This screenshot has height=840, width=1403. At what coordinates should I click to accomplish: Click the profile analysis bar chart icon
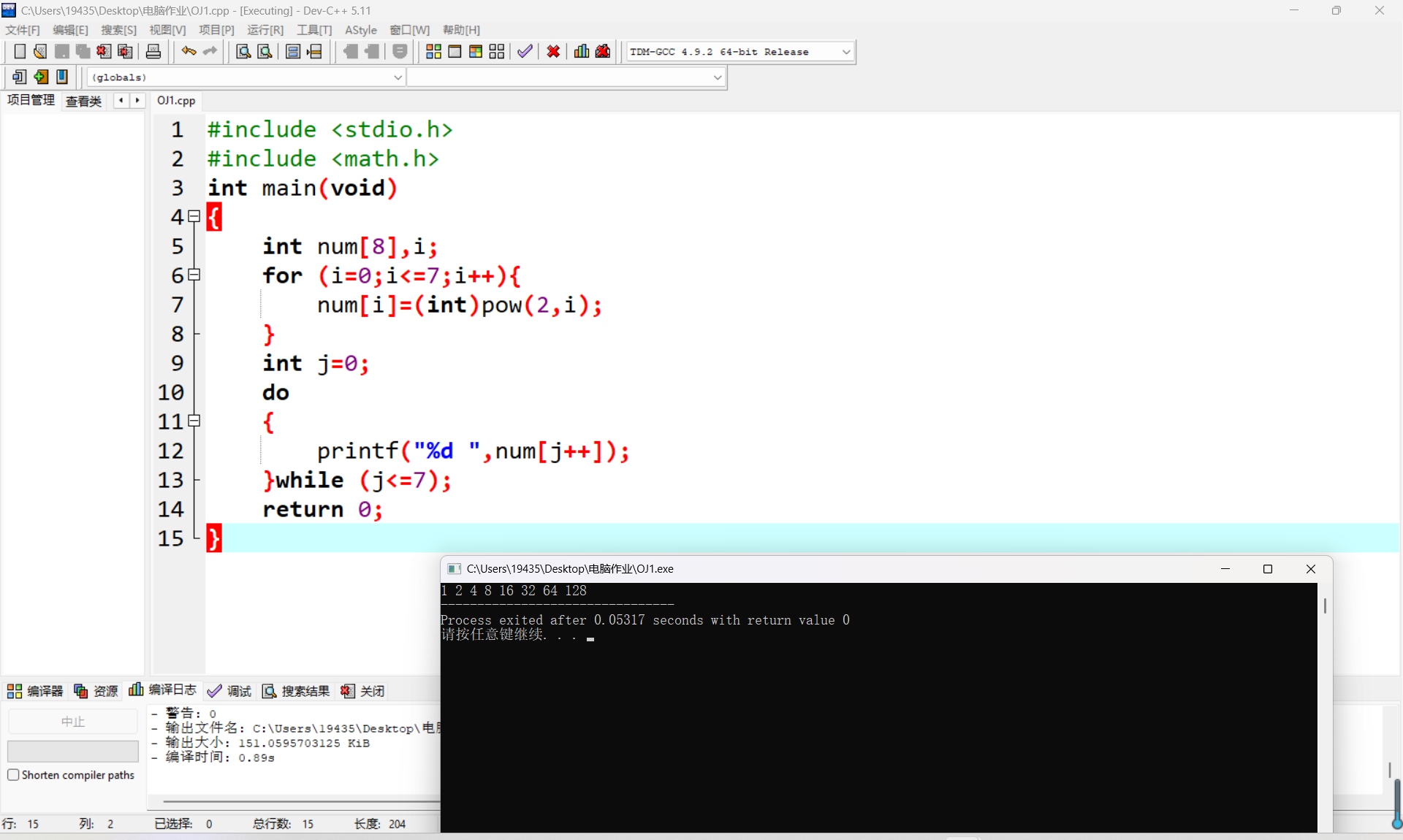pyautogui.click(x=582, y=51)
